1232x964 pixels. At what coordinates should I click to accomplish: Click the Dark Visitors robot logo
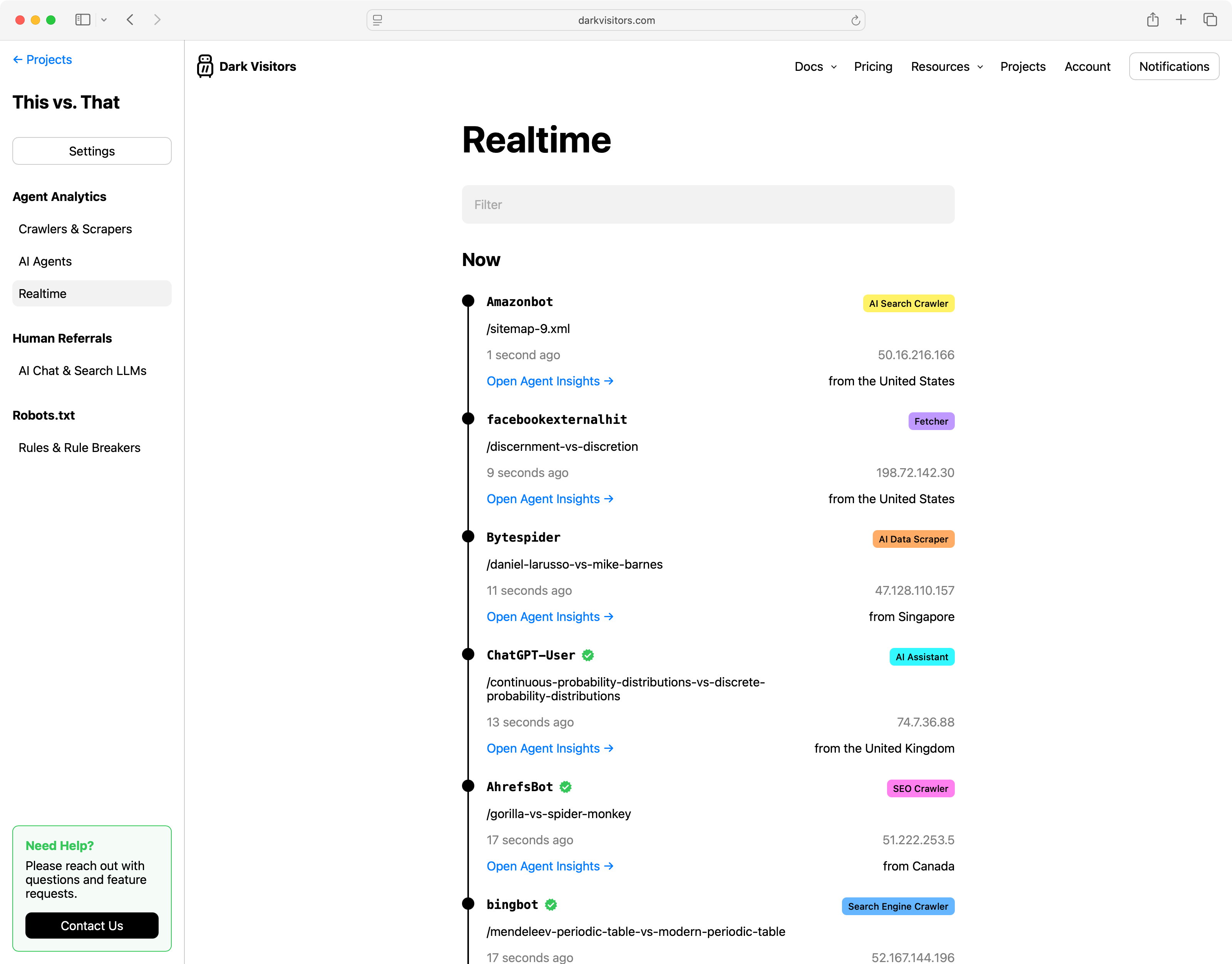(x=205, y=66)
